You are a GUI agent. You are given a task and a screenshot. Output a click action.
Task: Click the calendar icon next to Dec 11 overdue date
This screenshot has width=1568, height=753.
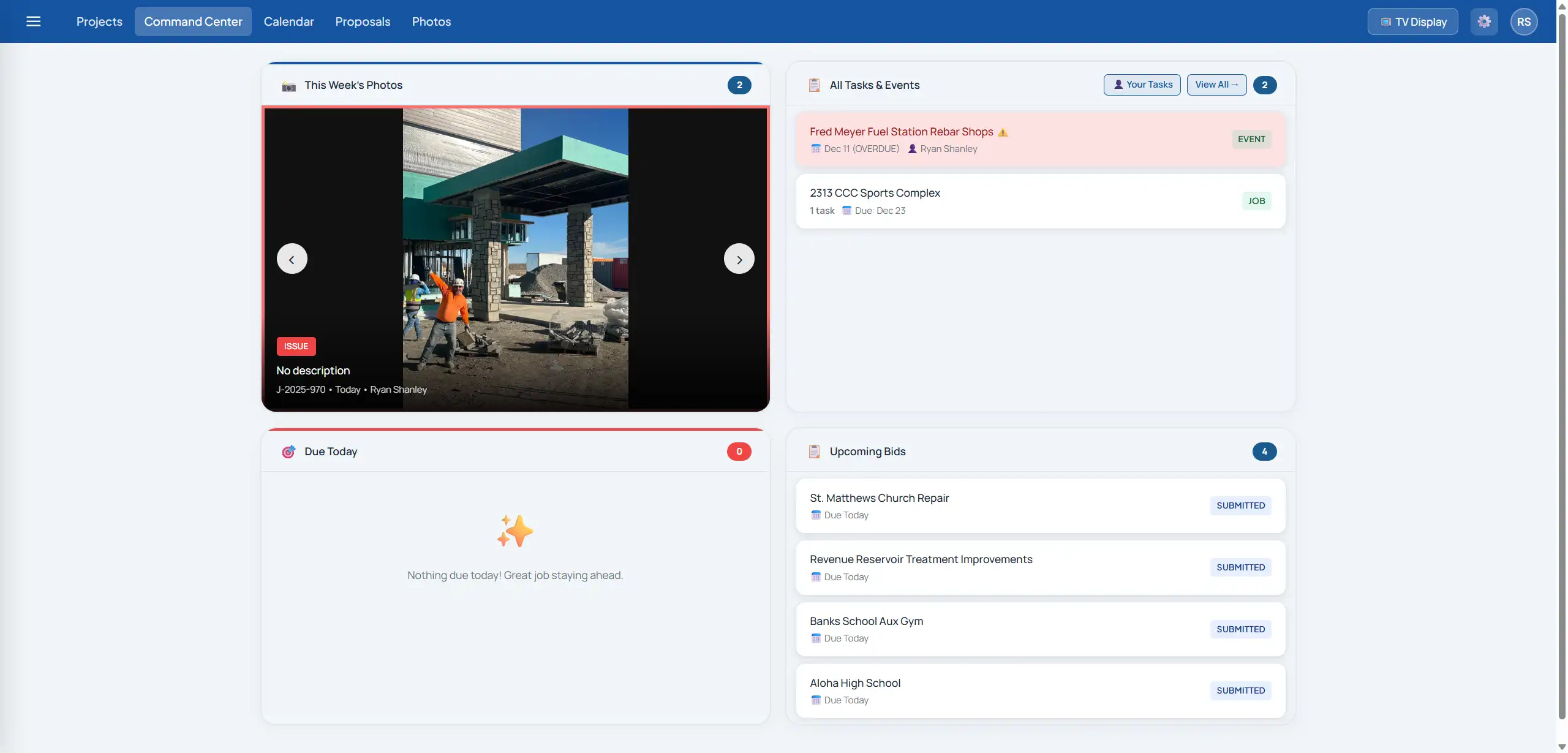(x=816, y=148)
